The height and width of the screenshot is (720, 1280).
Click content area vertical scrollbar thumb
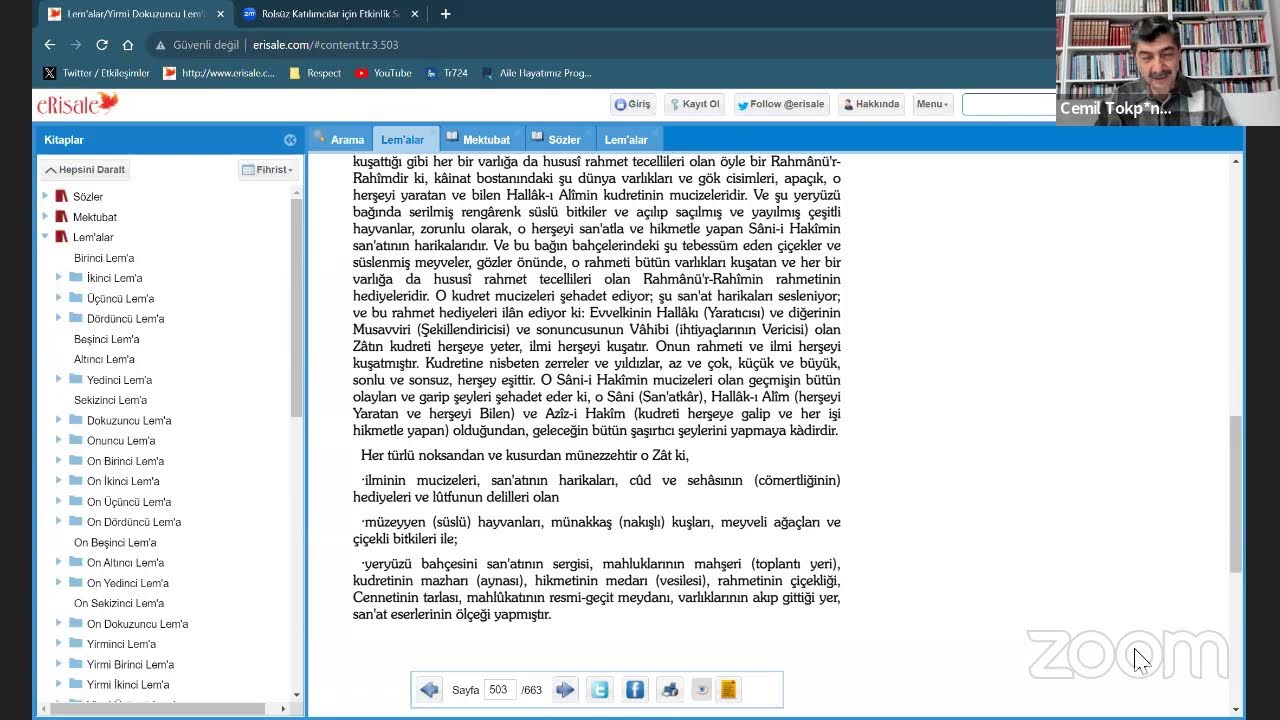click(1236, 493)
